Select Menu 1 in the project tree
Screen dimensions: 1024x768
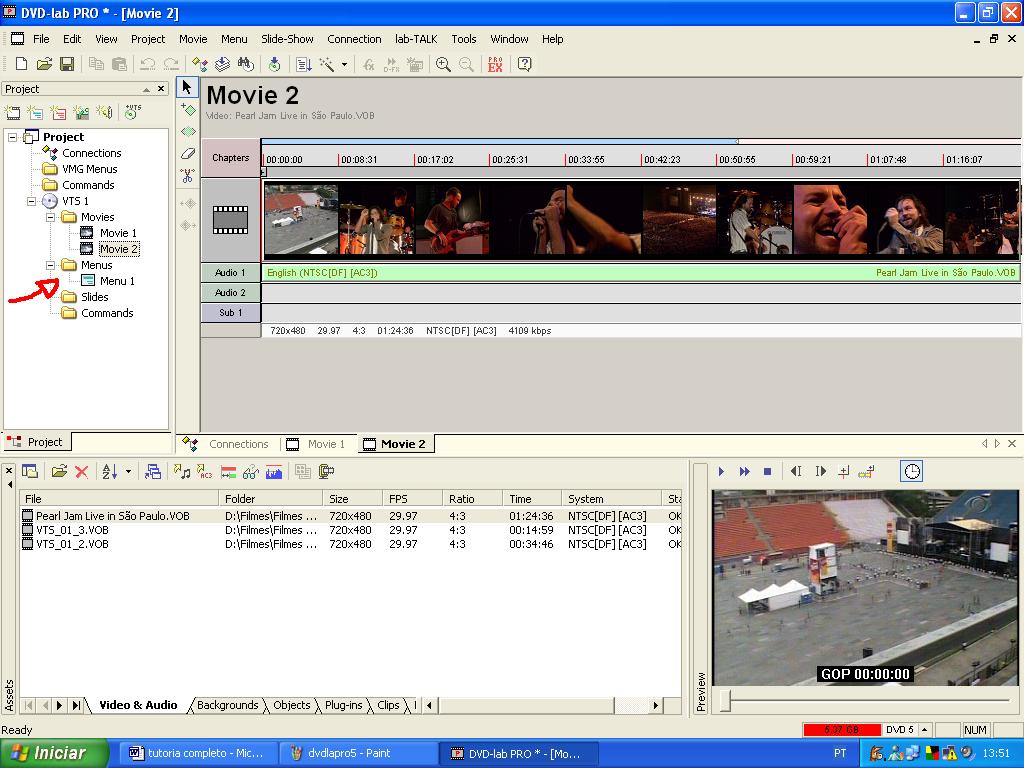click(x=117, y=281)
